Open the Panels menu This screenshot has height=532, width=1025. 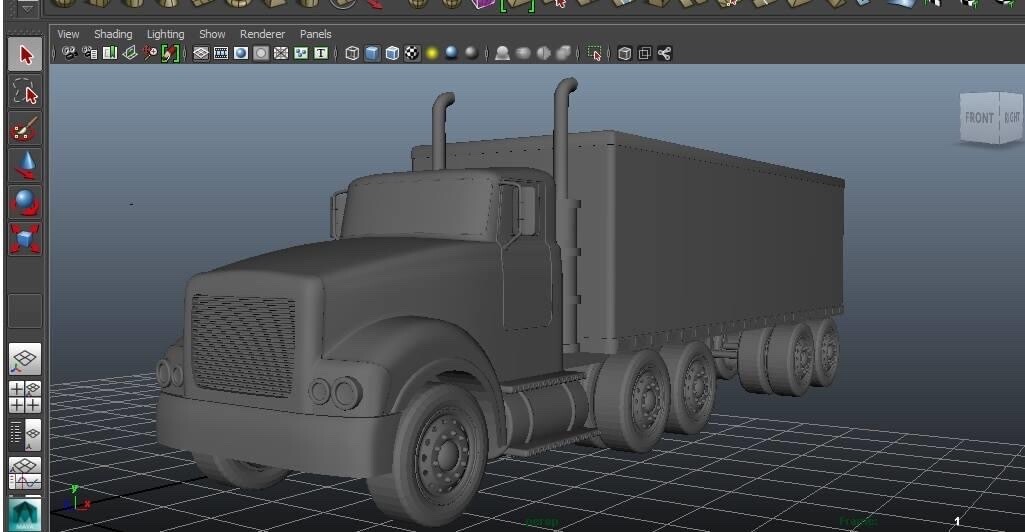point(315,34)
